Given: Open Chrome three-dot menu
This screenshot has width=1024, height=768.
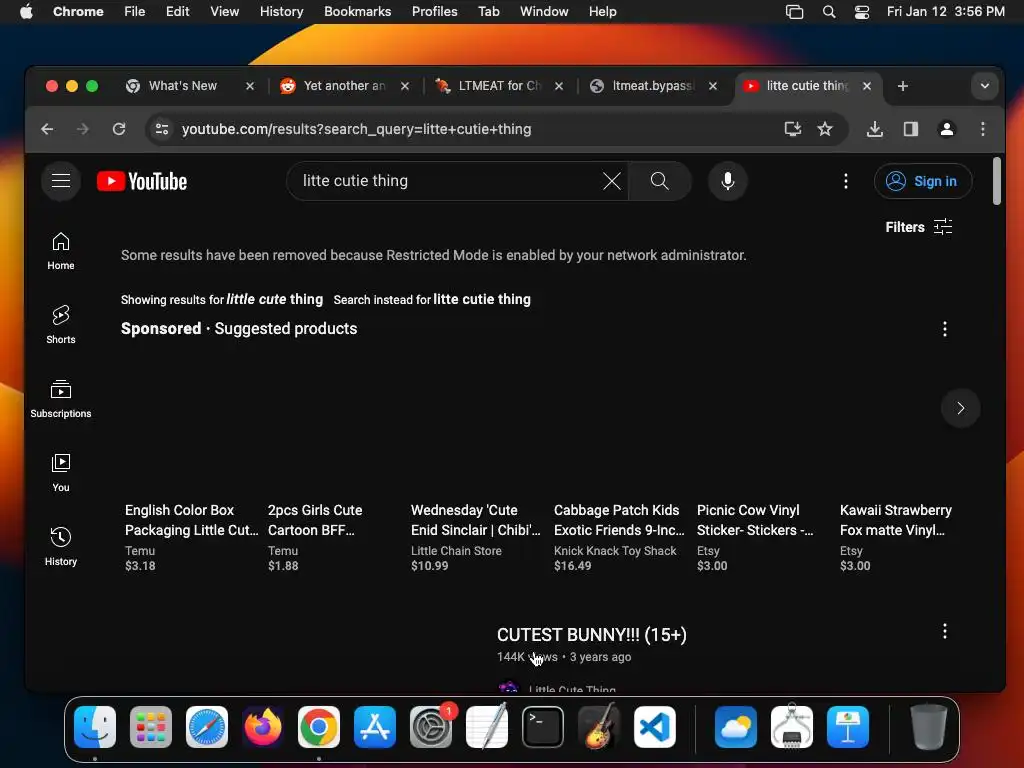Looking at the screenshot, I should click(982, 129).
